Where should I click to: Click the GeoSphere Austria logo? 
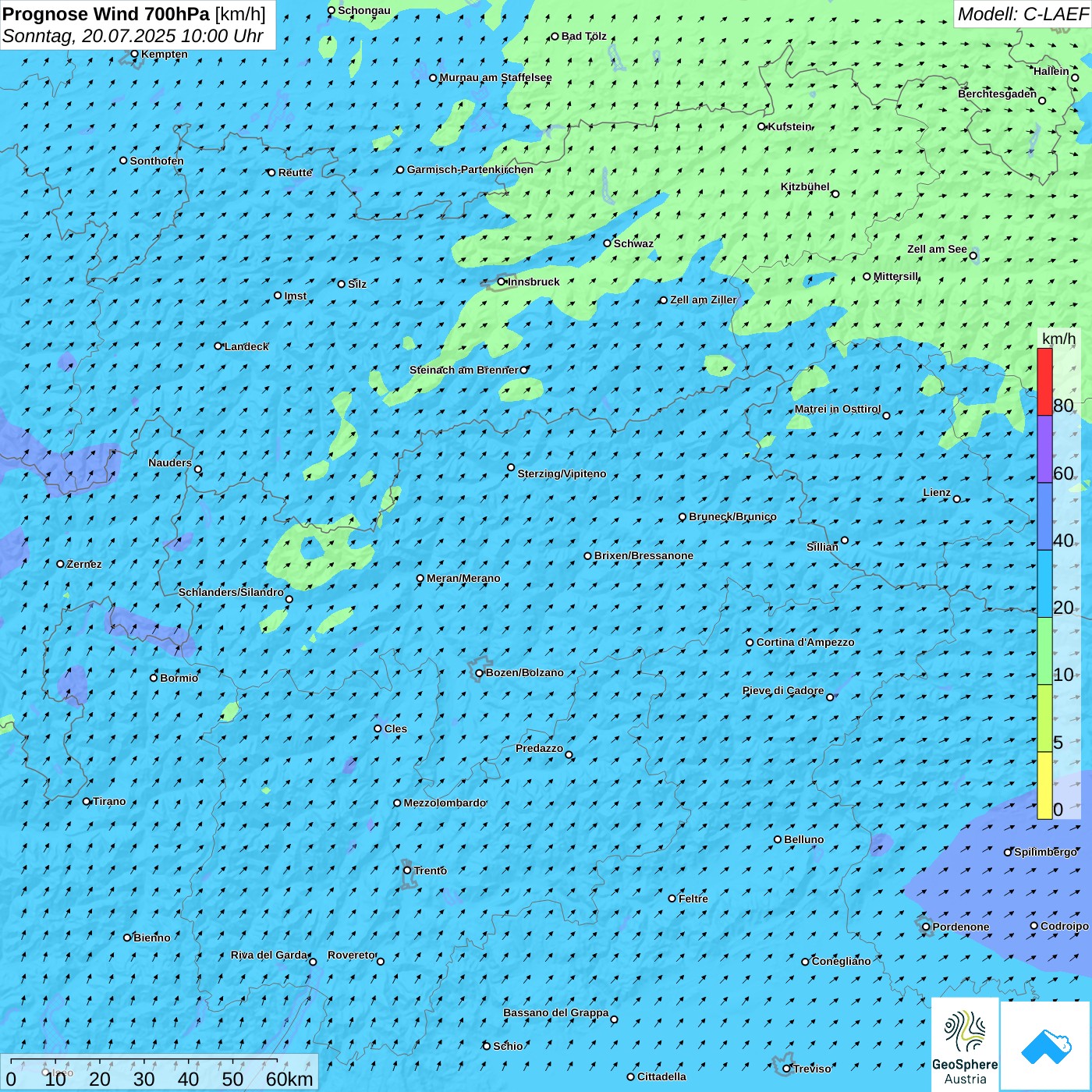coord(965,1044)
